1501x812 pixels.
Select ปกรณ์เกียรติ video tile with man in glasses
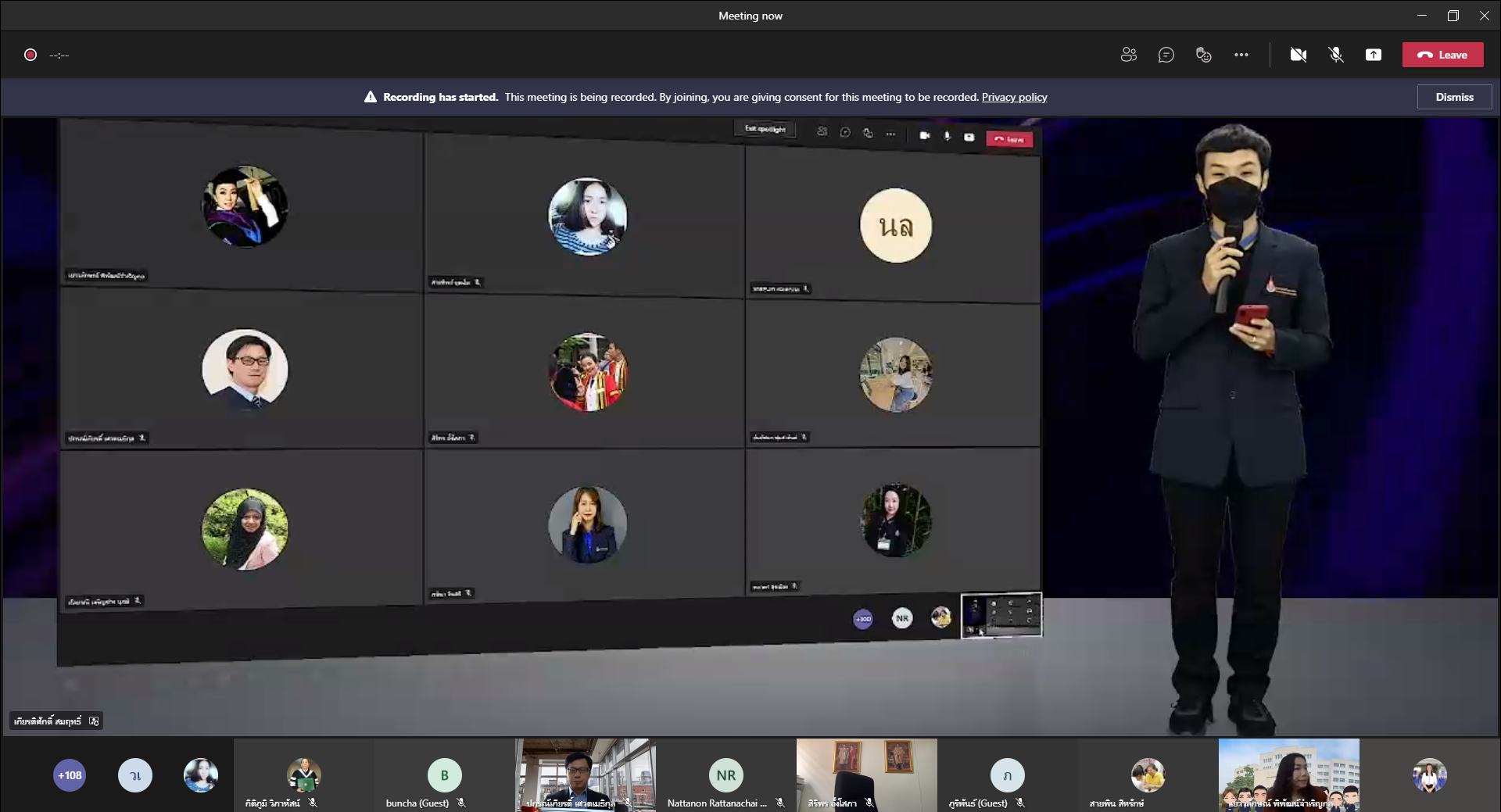pos(586,775)
